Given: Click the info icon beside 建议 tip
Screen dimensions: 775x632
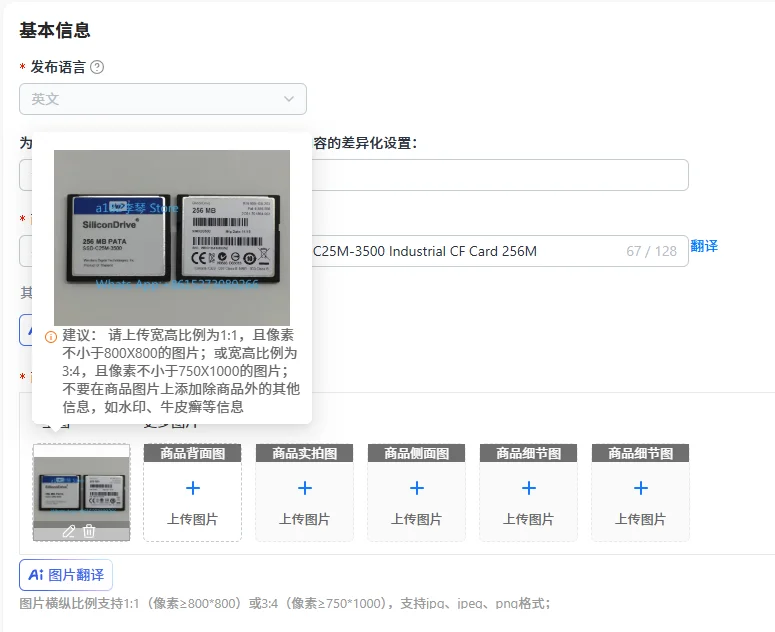Looking at the screenshot, I should point(51,337).
